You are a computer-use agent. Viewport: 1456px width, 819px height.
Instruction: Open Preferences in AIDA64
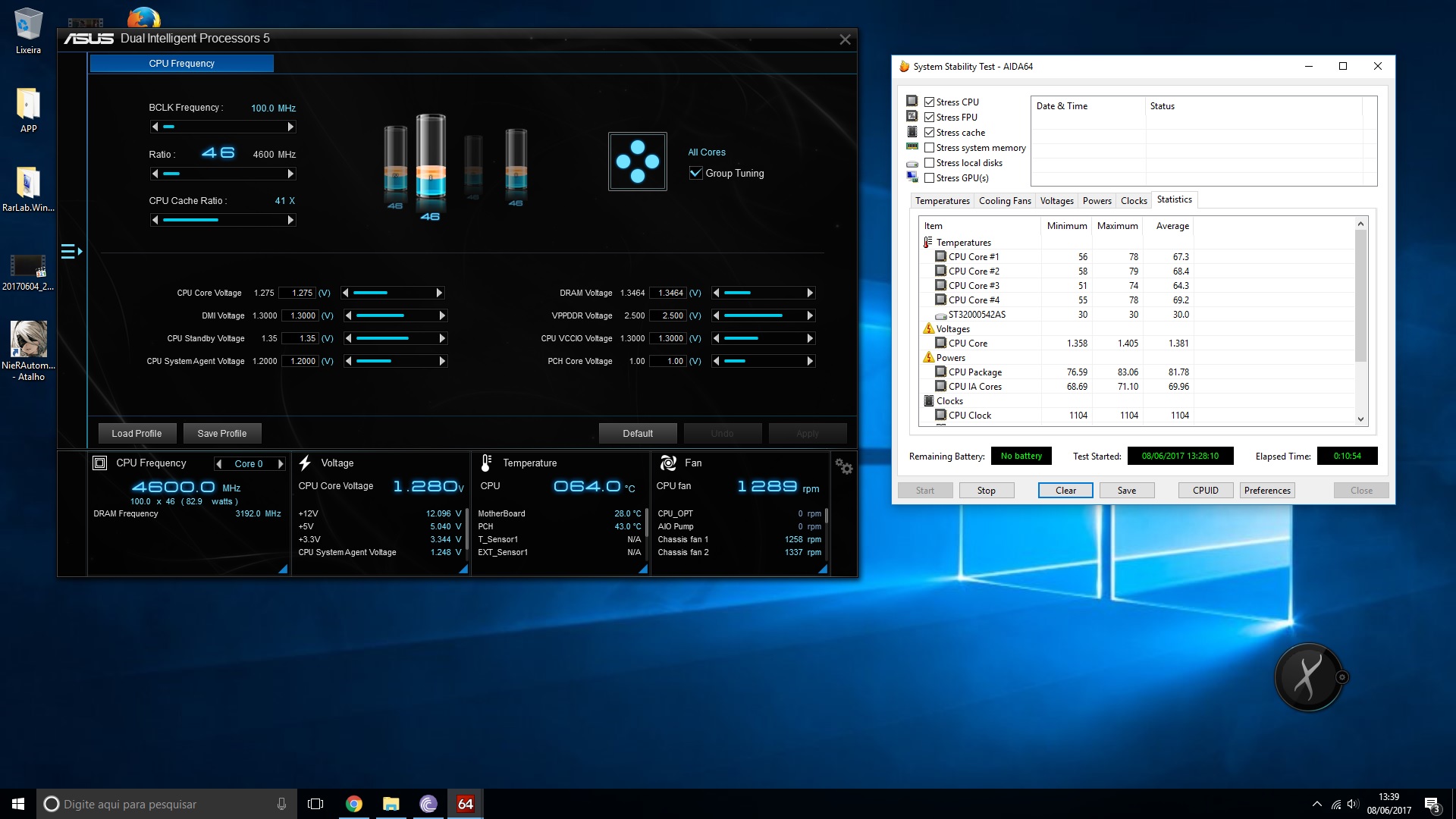tap(1267, 491)
